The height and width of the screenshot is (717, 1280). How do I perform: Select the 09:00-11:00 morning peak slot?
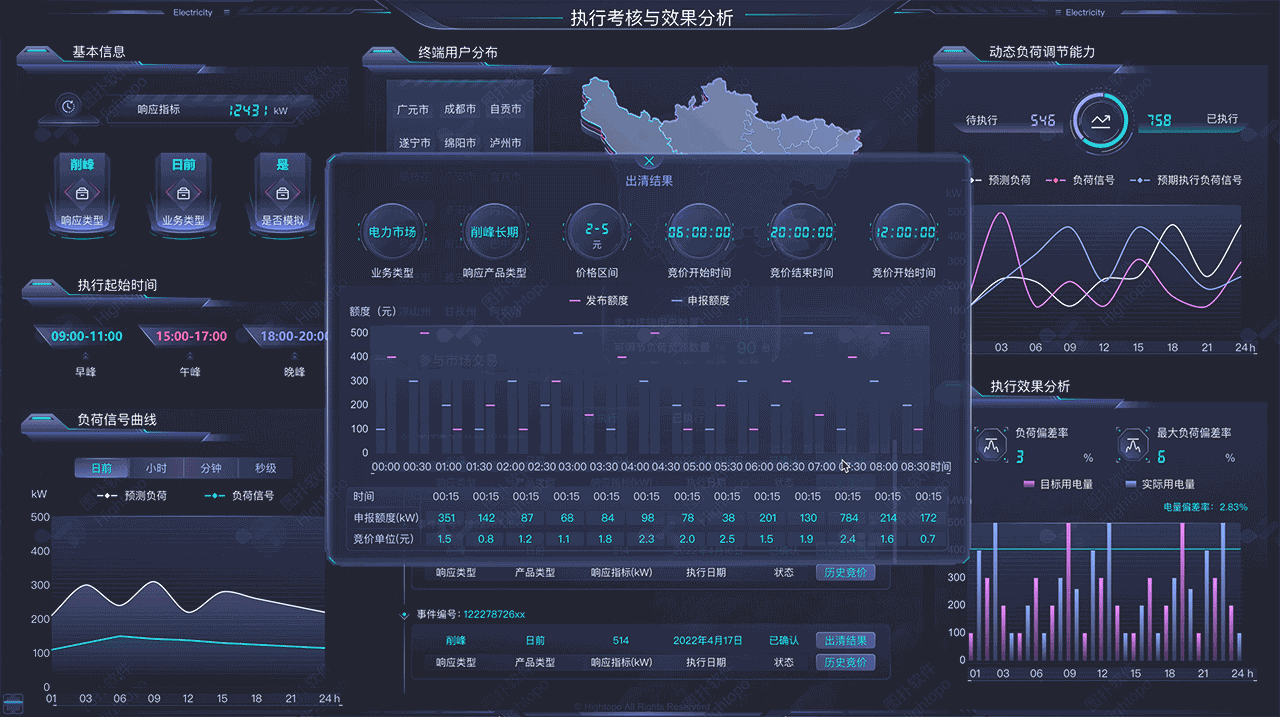(86, 336)
